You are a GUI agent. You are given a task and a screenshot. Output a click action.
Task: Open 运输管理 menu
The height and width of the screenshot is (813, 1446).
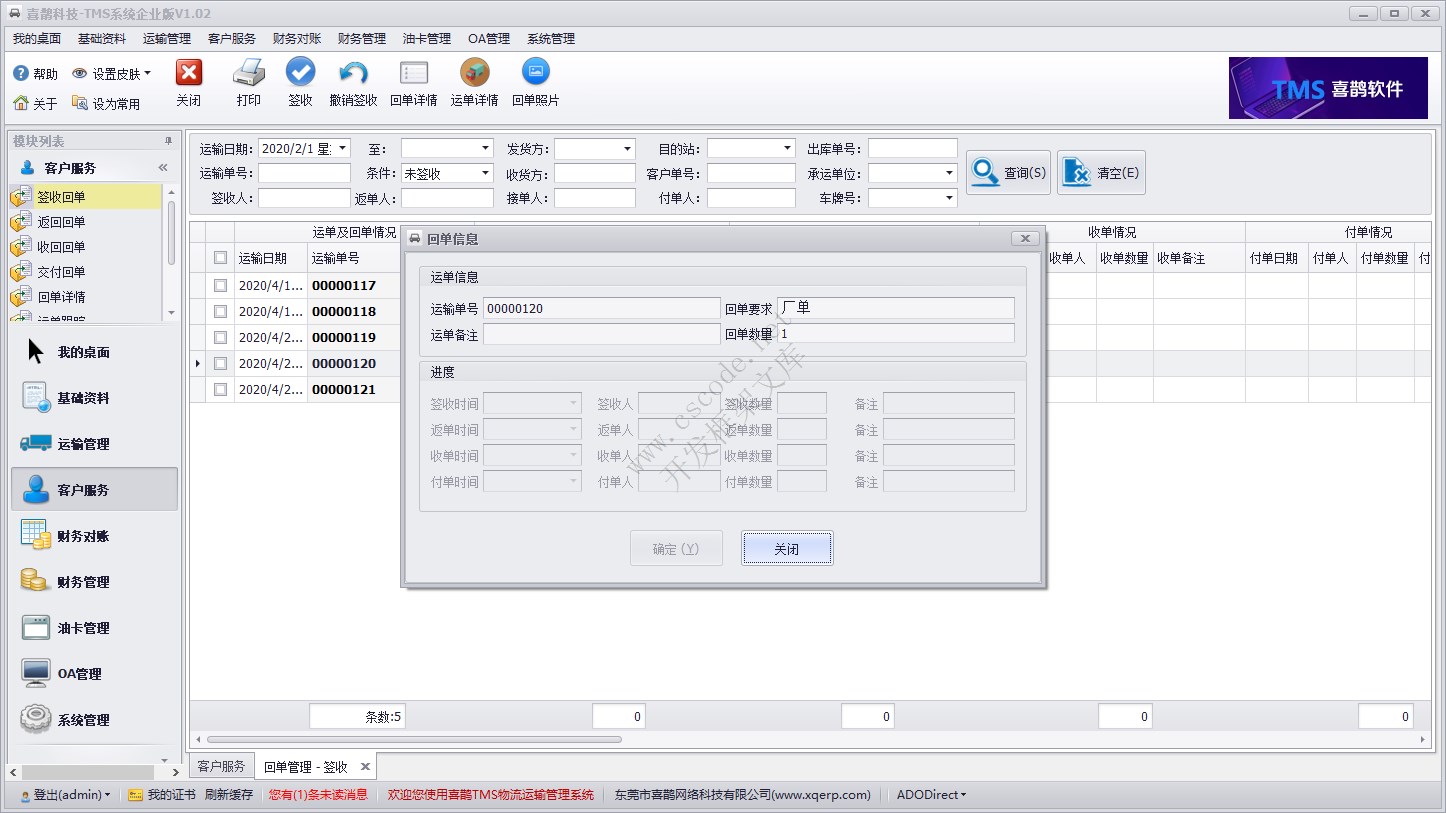(x=167, y=39)
